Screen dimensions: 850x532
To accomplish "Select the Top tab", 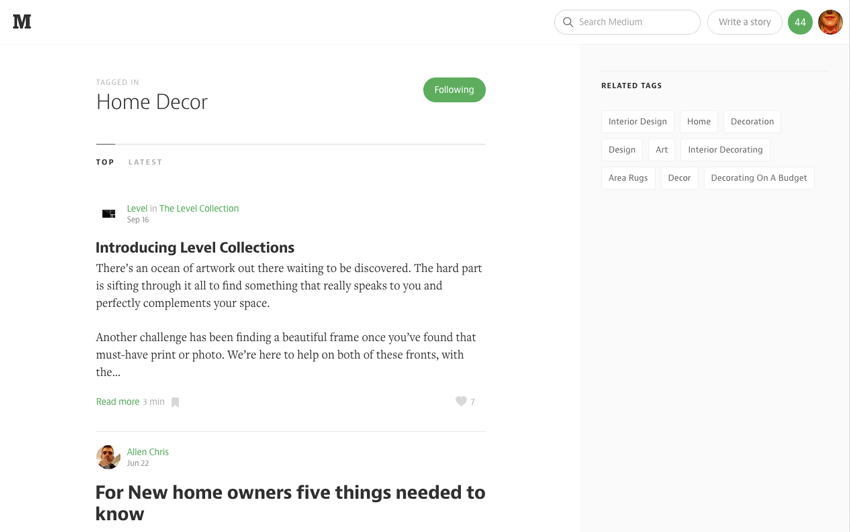I will [x=105, y=162].
